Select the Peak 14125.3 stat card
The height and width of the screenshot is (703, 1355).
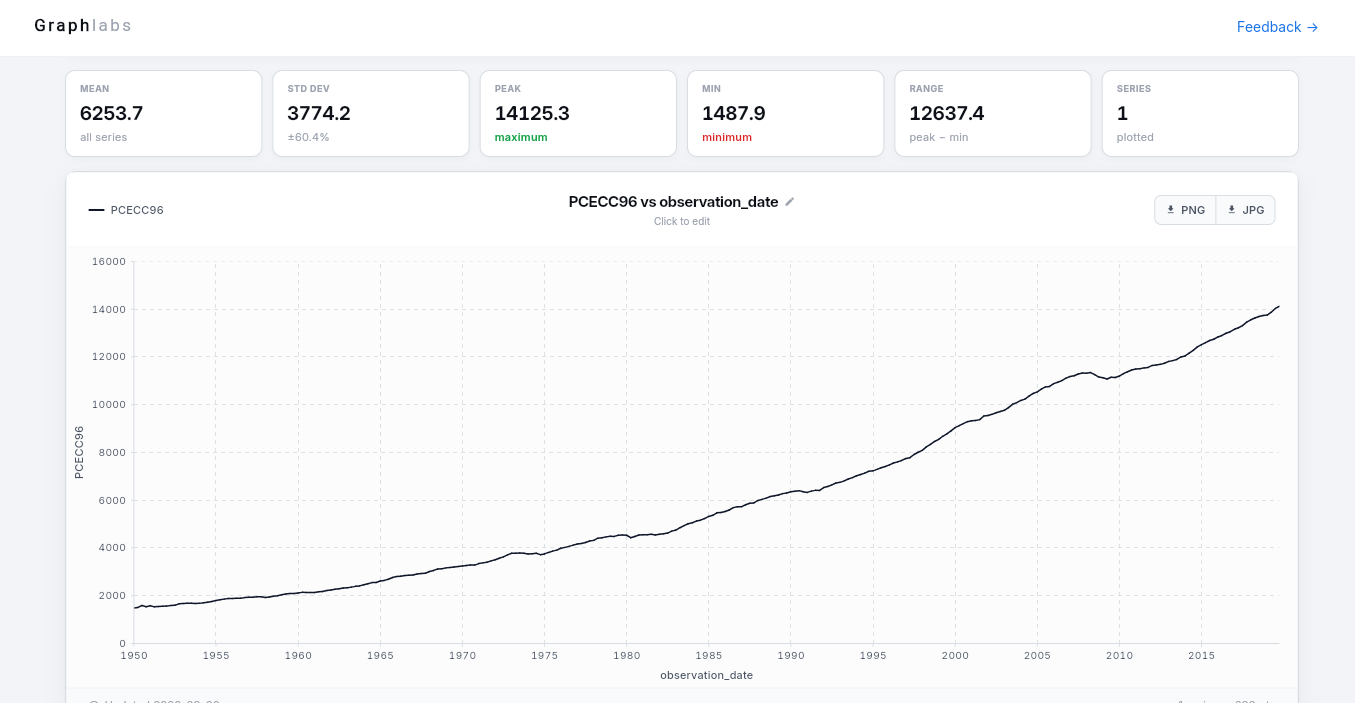click(x=578, y=113)
